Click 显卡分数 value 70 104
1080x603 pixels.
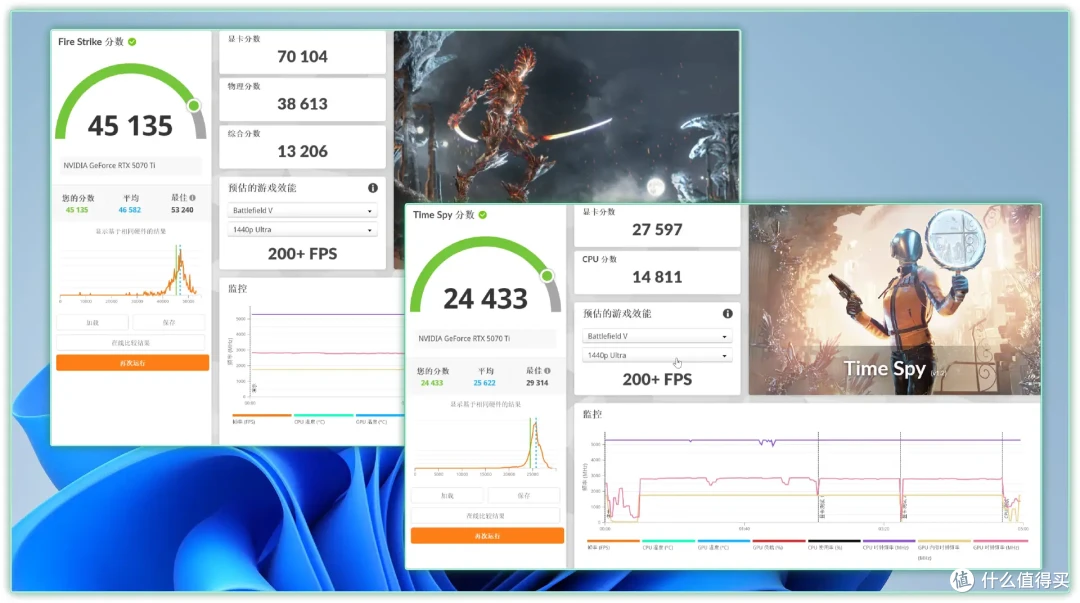click(302, 57)
